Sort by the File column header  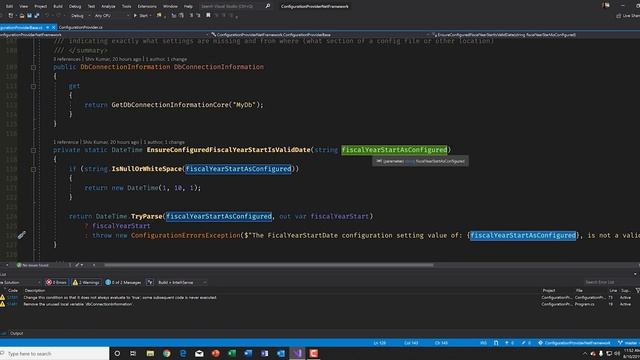tap(579, 291)
